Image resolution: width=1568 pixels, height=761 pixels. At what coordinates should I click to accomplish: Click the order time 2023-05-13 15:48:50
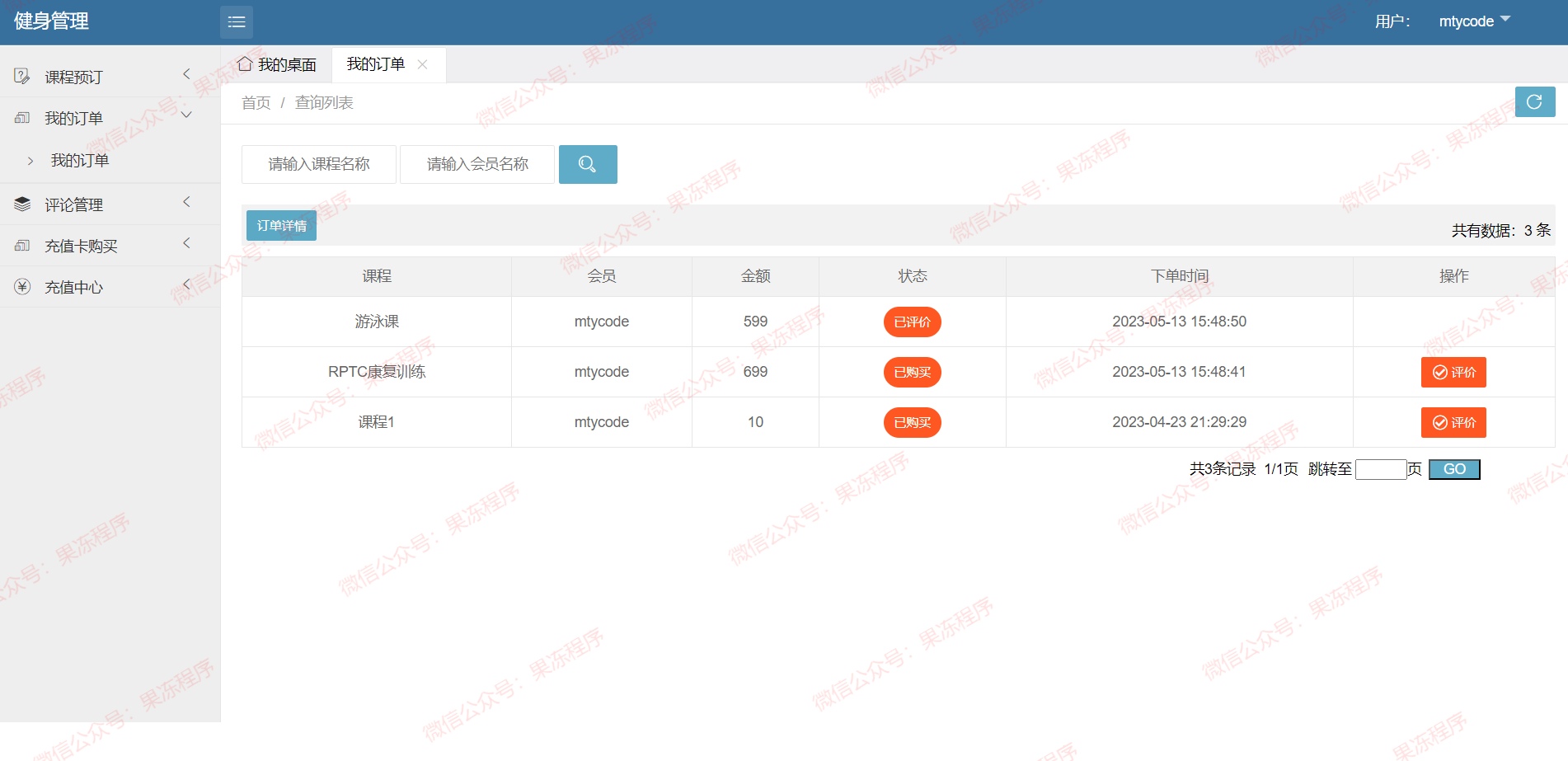click(x=1179, y=322)
